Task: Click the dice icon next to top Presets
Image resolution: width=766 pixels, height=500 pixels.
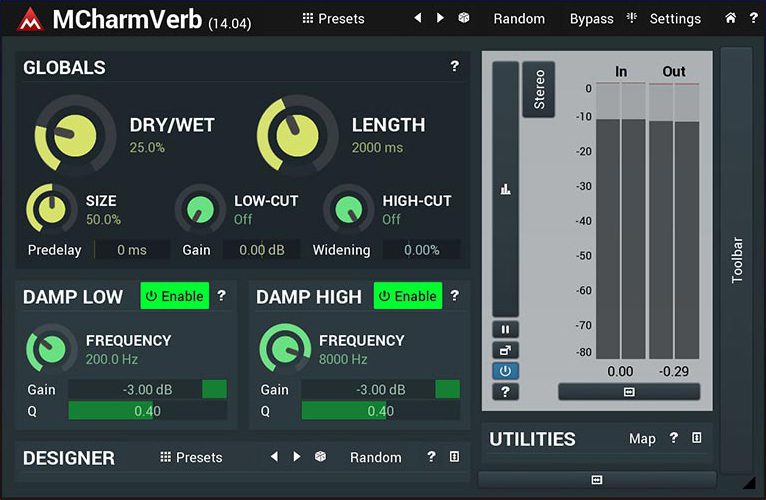Action: click(464, 18)
